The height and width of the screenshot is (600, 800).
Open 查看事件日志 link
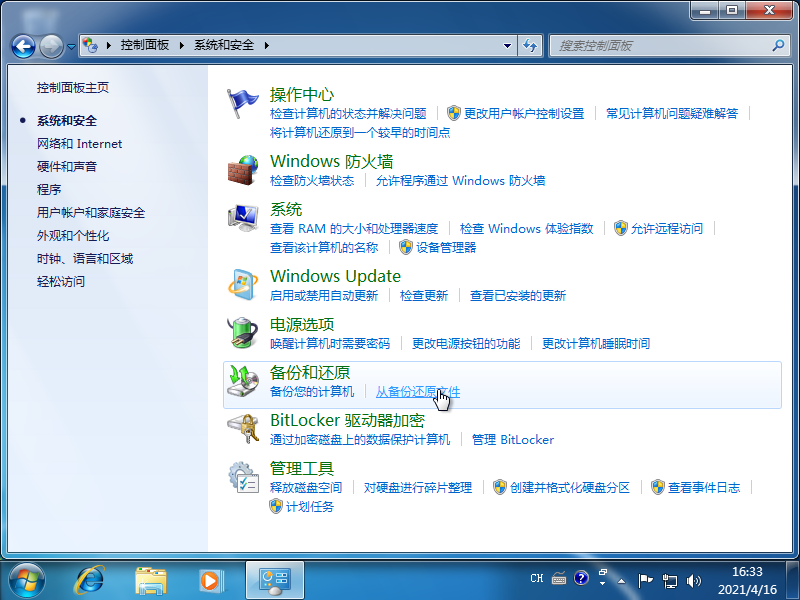(x=704, y=488)
